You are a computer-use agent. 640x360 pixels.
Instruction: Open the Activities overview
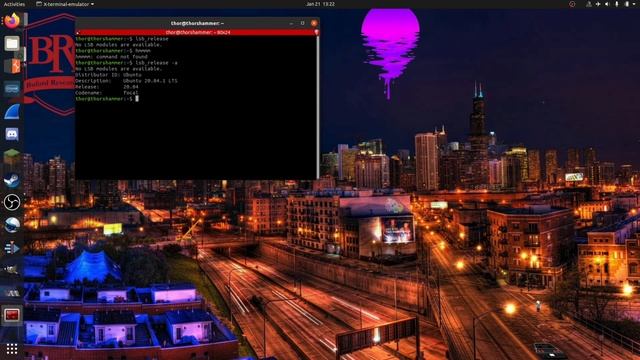14,4
